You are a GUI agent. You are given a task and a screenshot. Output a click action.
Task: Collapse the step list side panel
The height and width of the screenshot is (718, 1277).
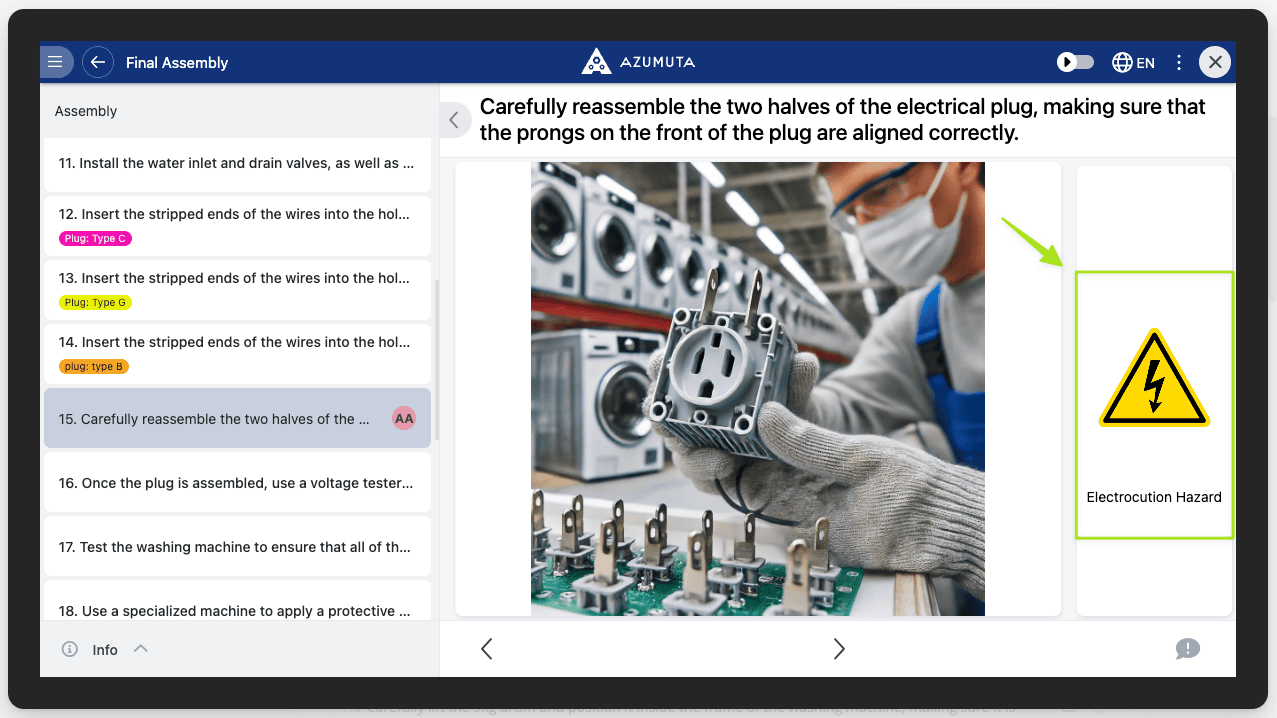454,120
